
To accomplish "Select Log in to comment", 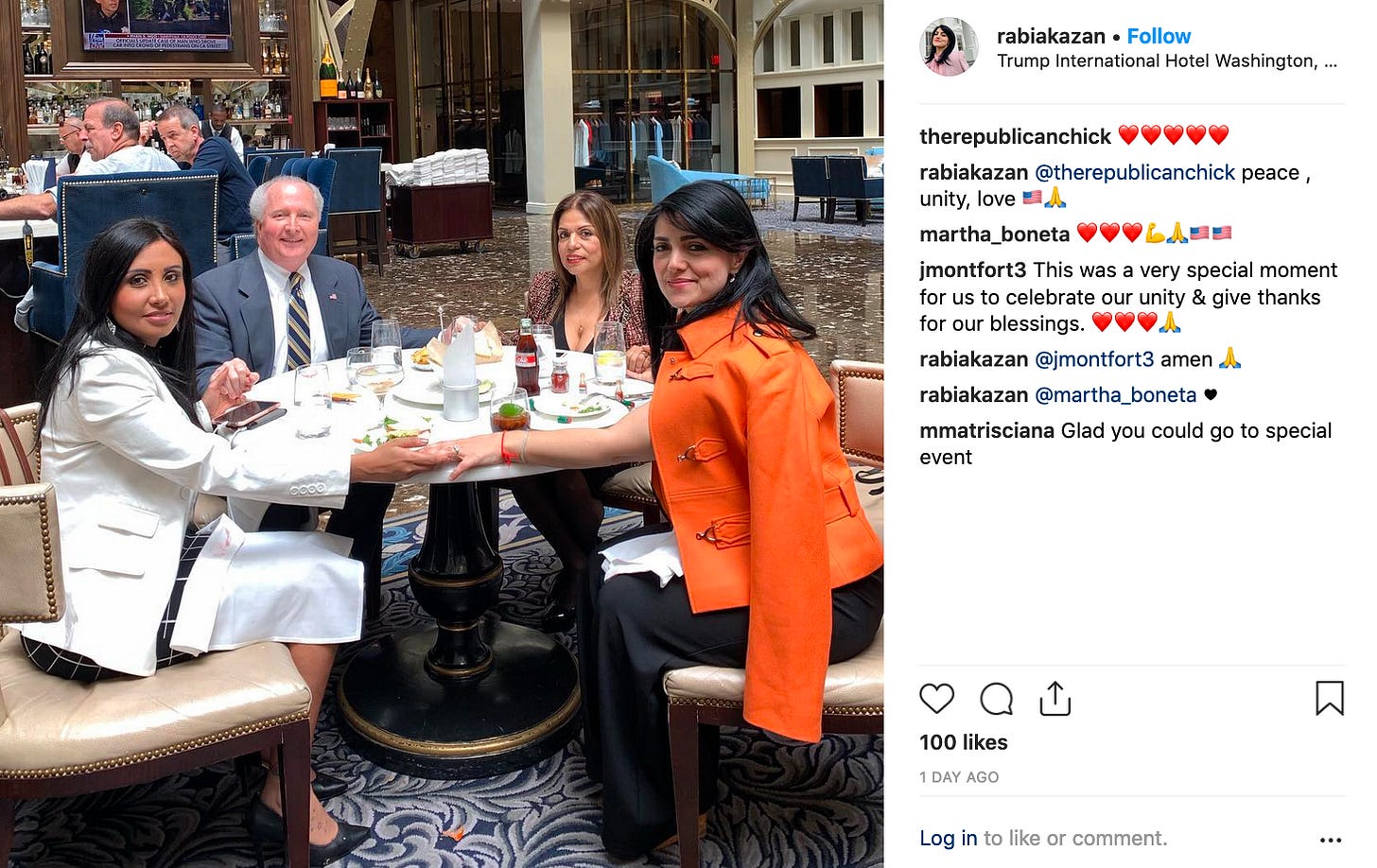I will [948, 838].
